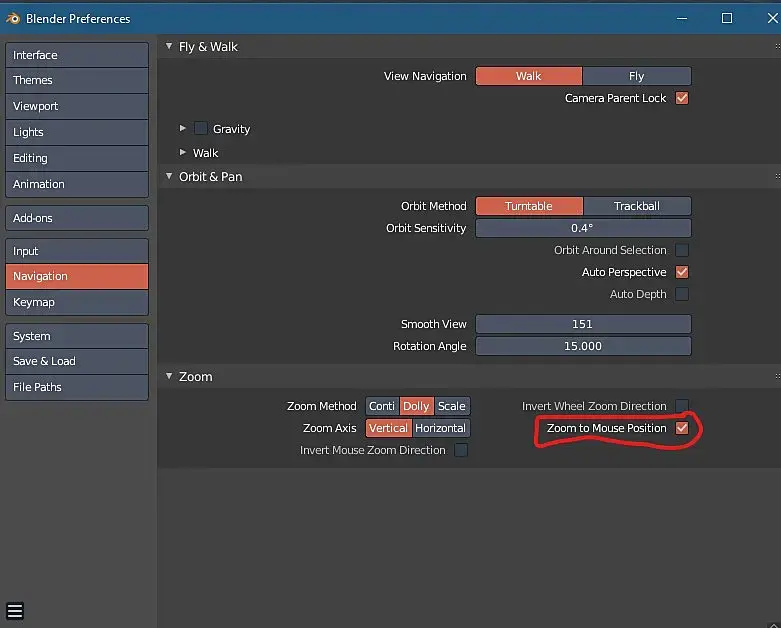Open the Interface preferences tab
The height and width of the screenshot is (628, 781).
(x=77, y=55)
